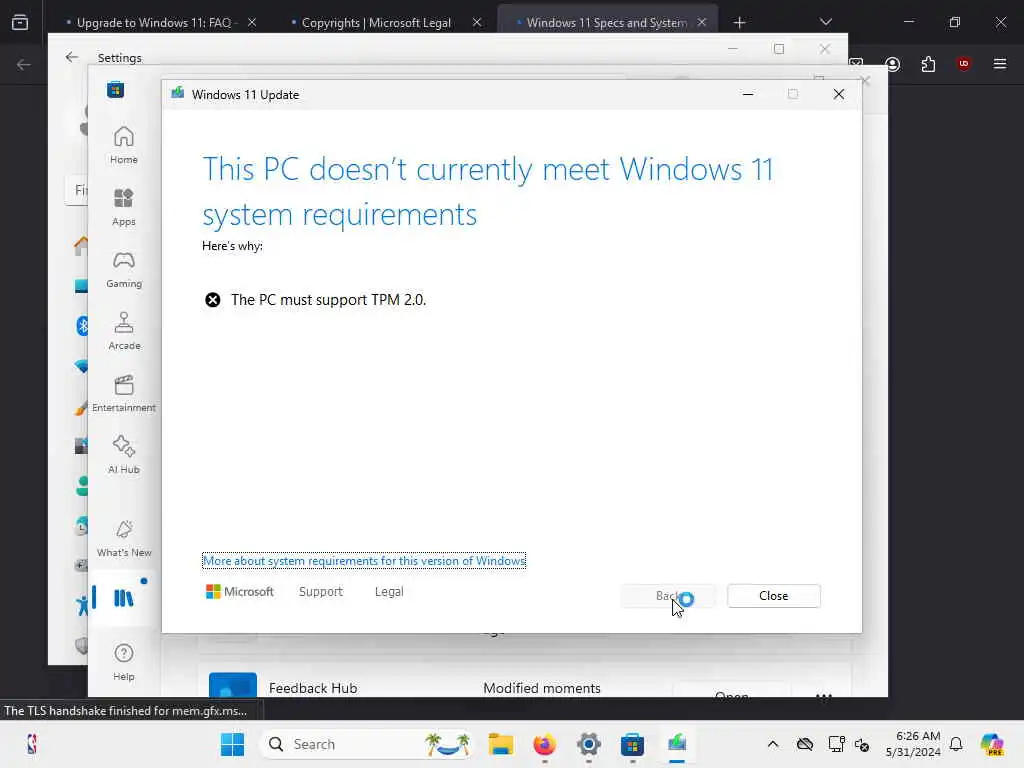Open a new Firefox tab
1024x768 pixels.
click(739, 22)
